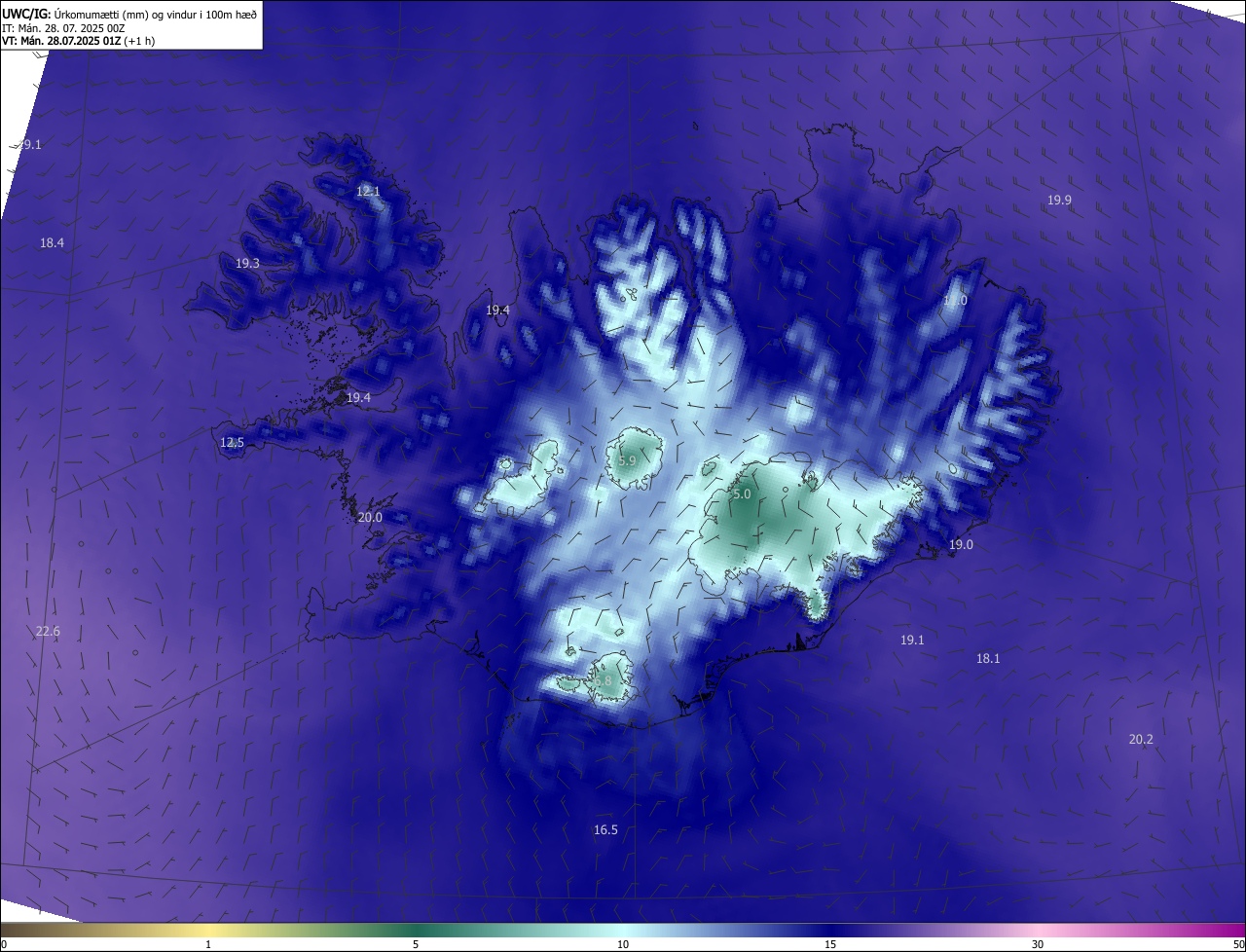Select the 20.0 value label
Screen dimensions: 1246x952
(x=370, y=518)
